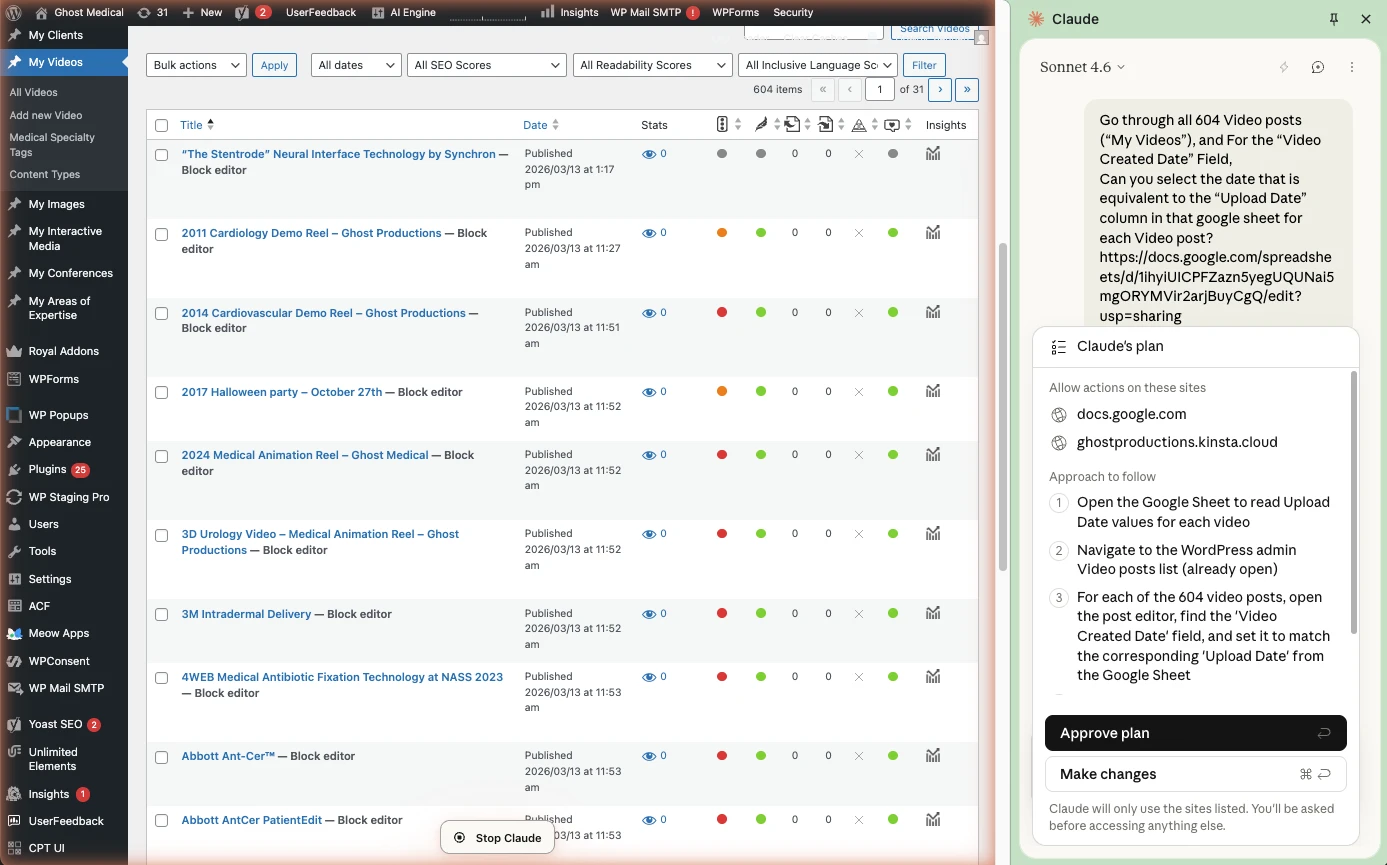The height and width of the screenshot is (865, 1387).
Task: Check the select-all checkbox in the table header
Action: (161, 125)
